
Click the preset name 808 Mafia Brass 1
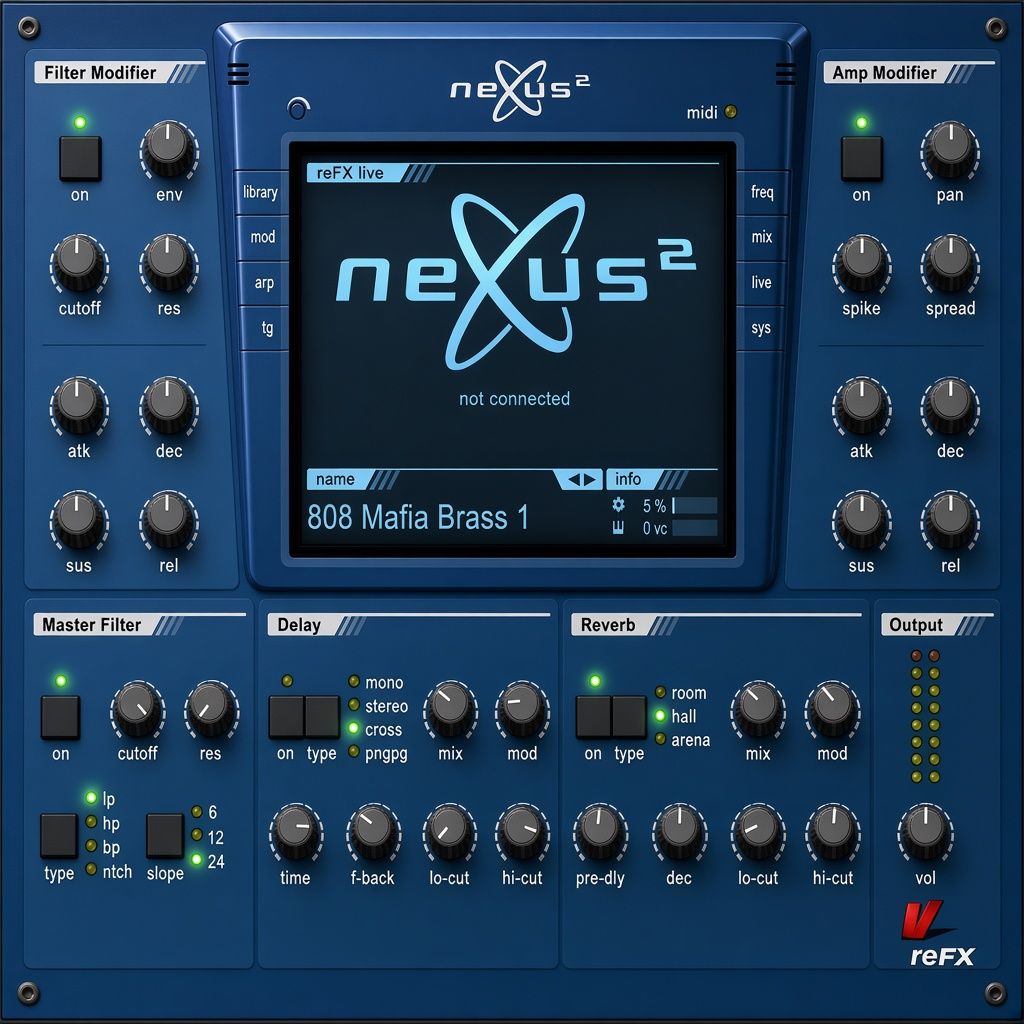[417, 517]
